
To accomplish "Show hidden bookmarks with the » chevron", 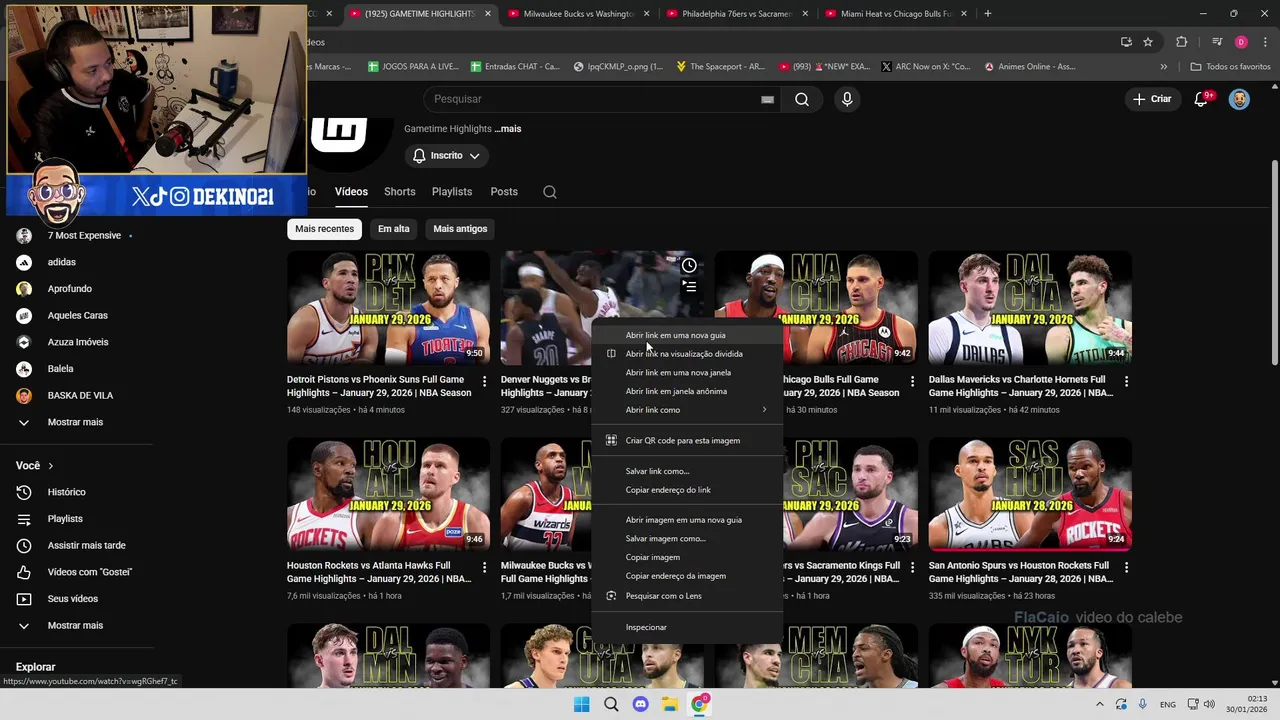I will (1163, 67).
